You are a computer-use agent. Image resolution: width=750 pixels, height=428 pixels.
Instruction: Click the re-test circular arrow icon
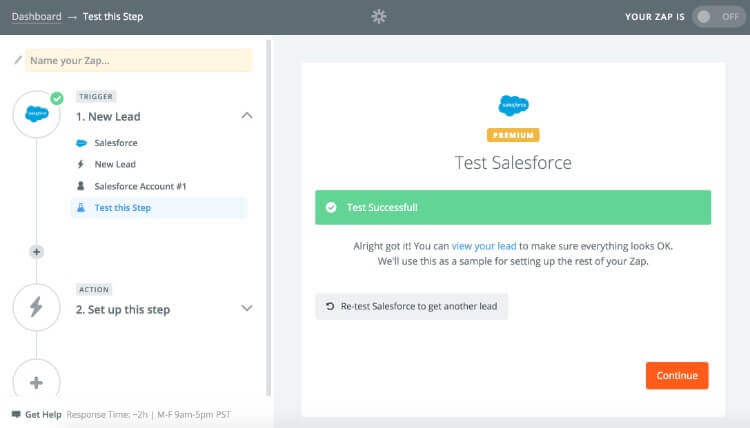coord(330,306)
